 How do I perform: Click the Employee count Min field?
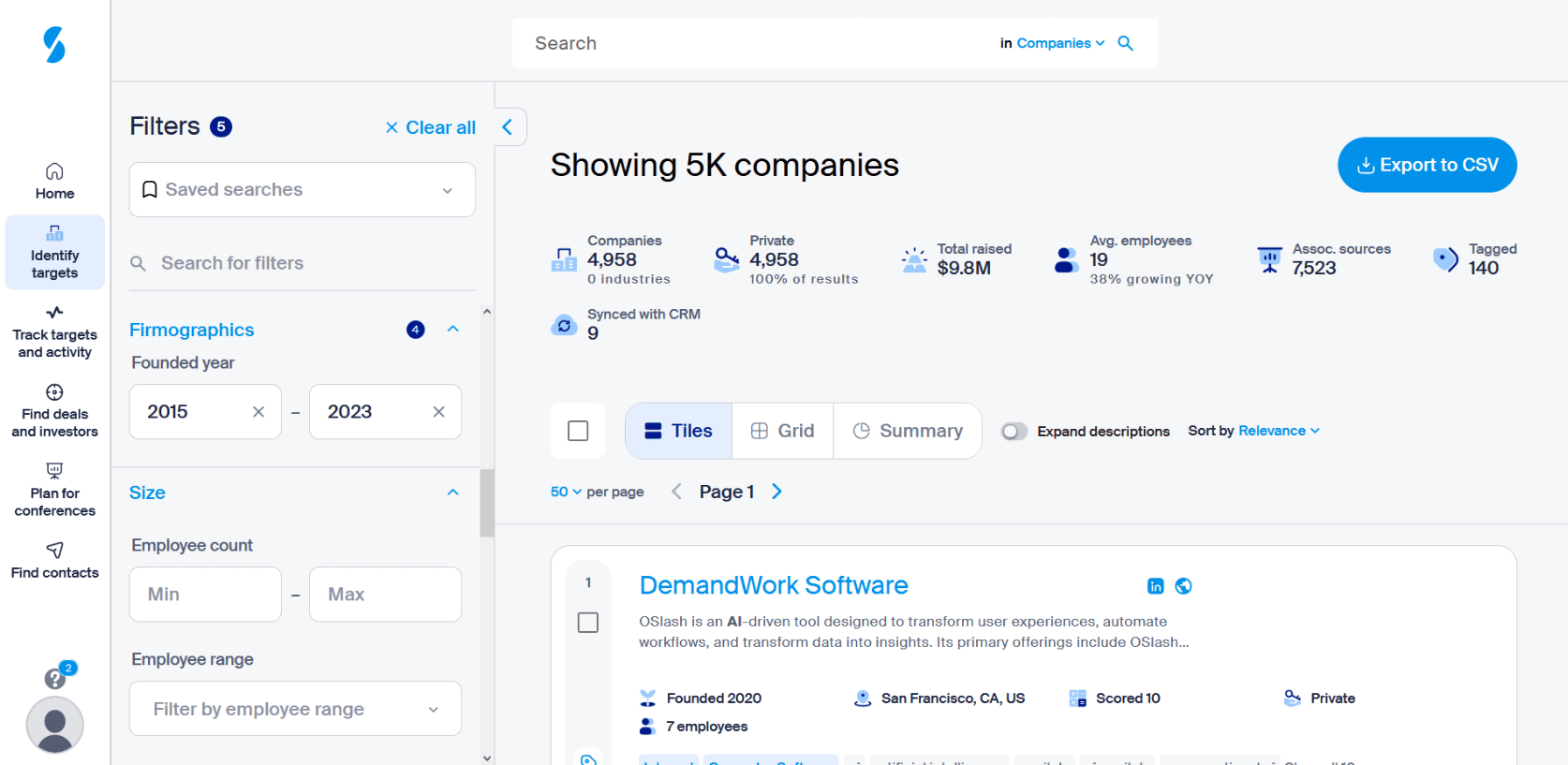click(x=205, y=595)
